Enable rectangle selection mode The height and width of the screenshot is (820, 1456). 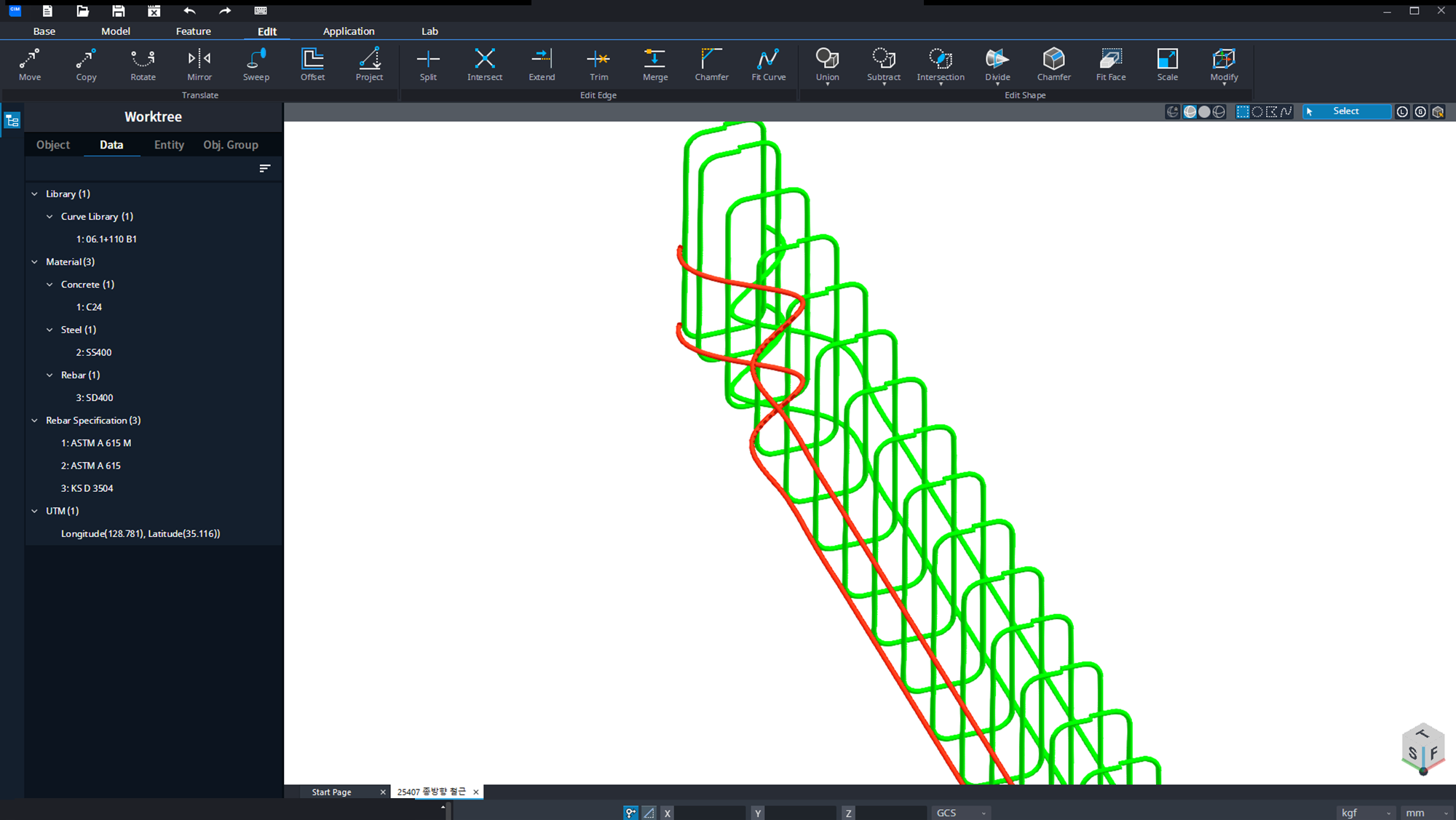1243,111
